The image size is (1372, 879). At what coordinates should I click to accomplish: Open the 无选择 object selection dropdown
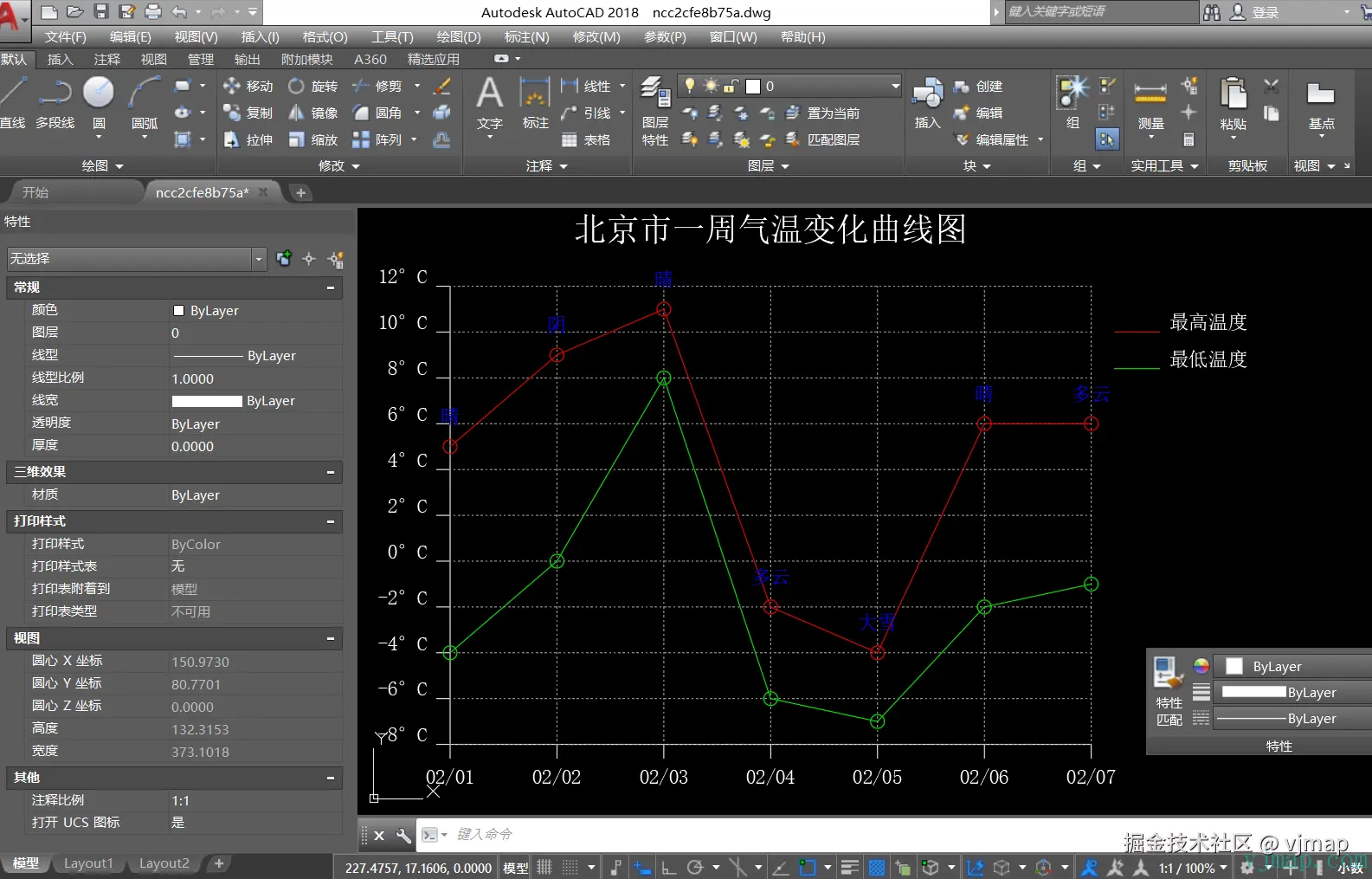[x=137, y=259]
